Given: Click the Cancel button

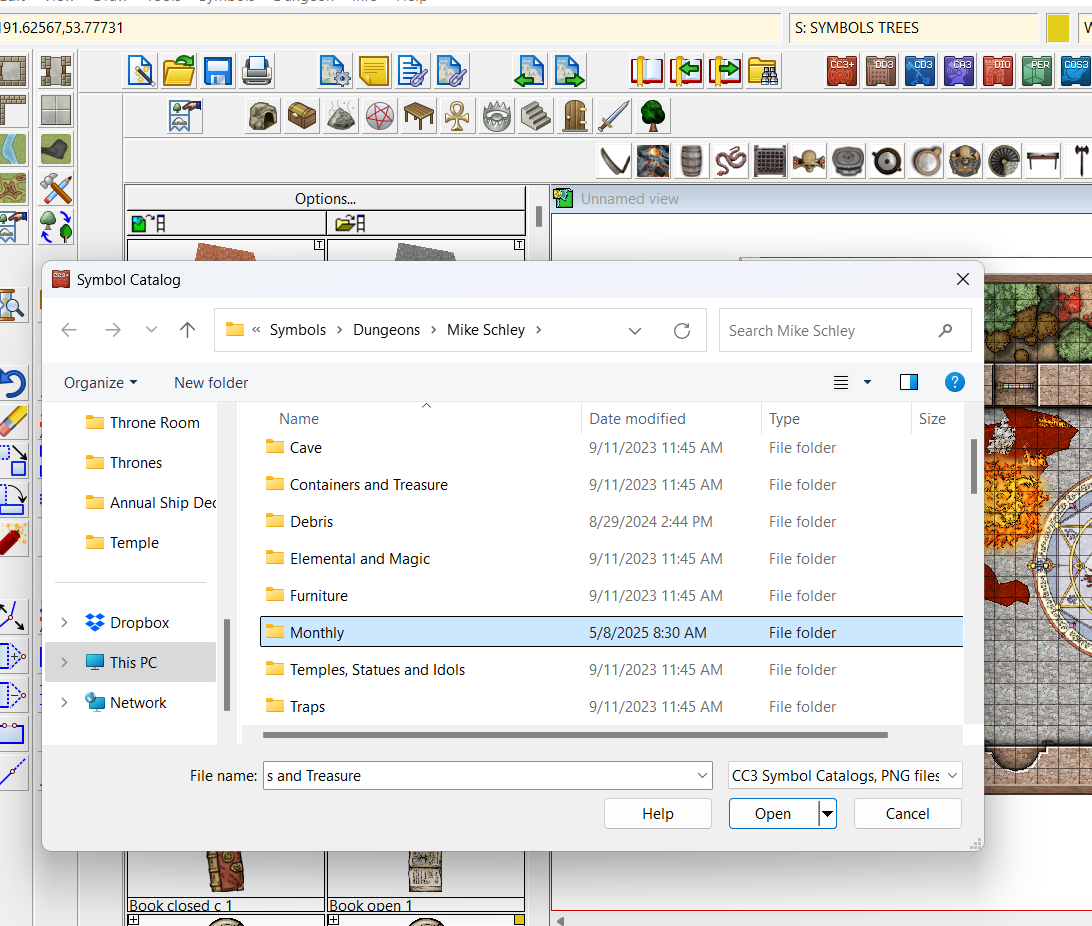Looking at the screenshot, I should [x=907, y=813].
